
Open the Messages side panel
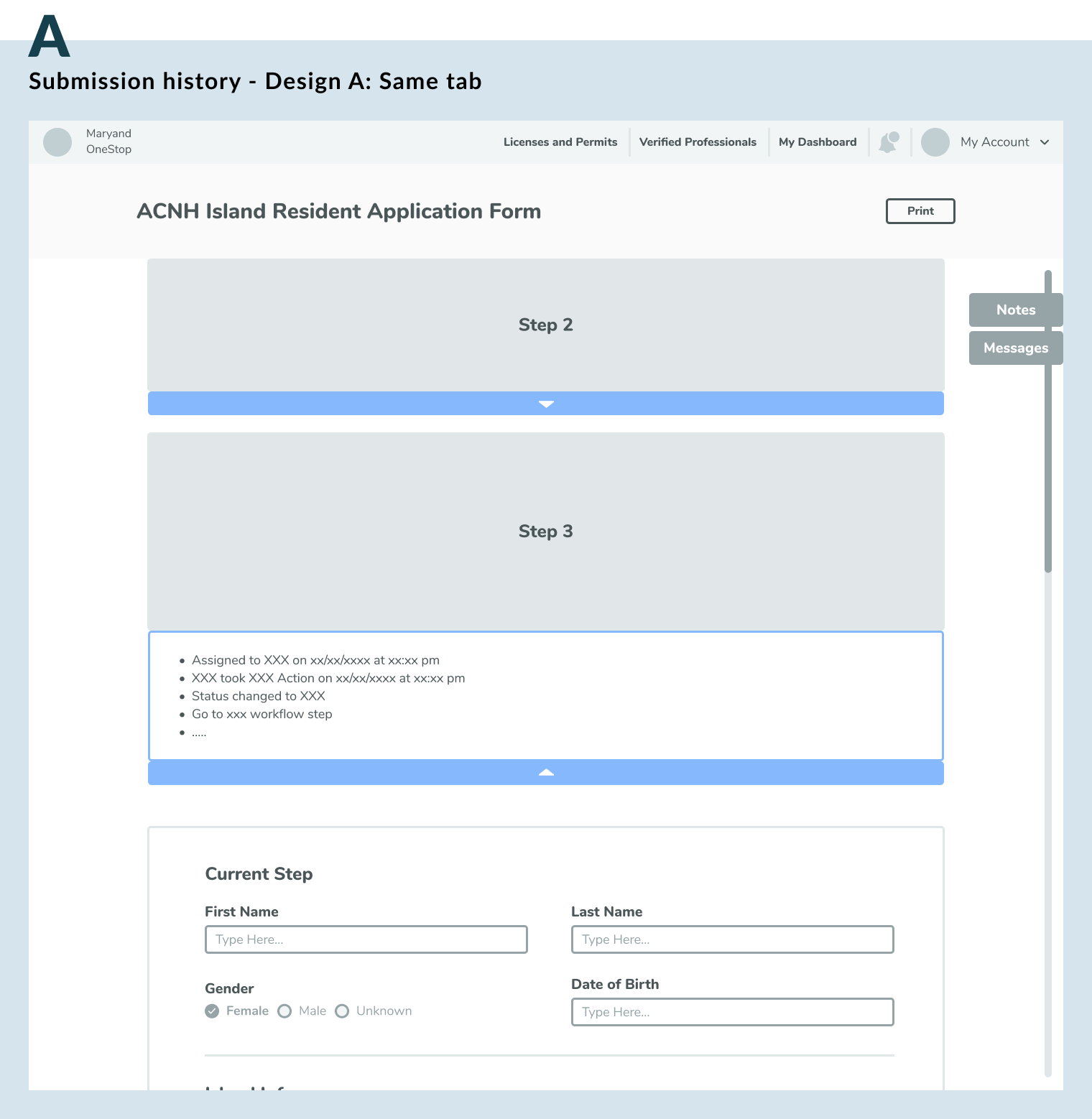tap(1015, 348)
